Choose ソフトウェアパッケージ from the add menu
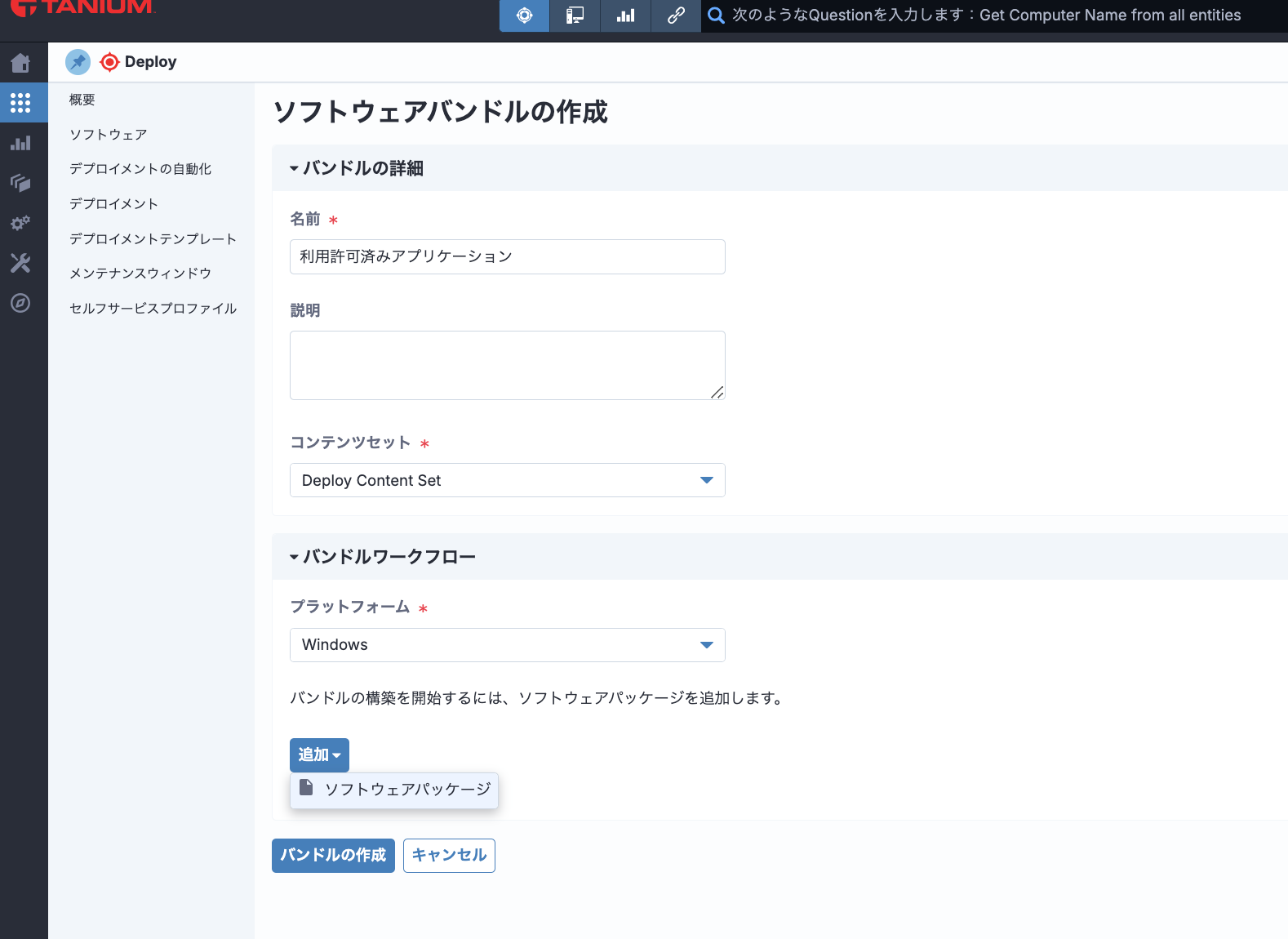Image resolution: width=1288 pixels, height=939 pixels. click(395, 790)
